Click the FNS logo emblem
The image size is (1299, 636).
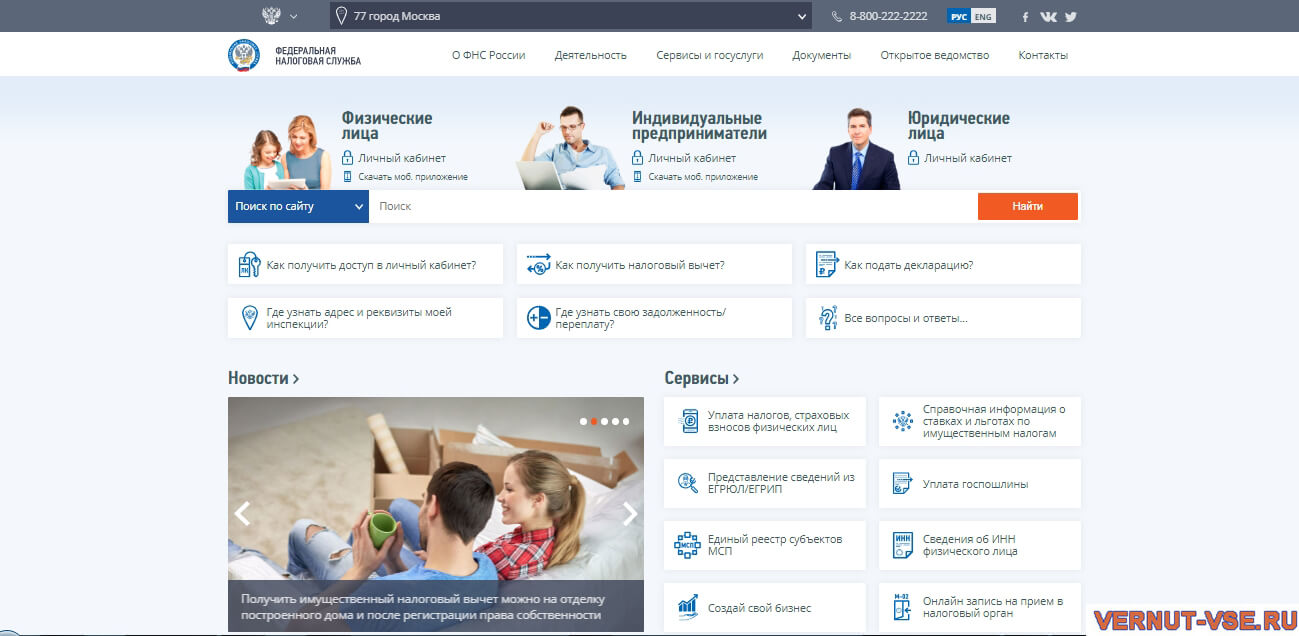click(243, 55)
